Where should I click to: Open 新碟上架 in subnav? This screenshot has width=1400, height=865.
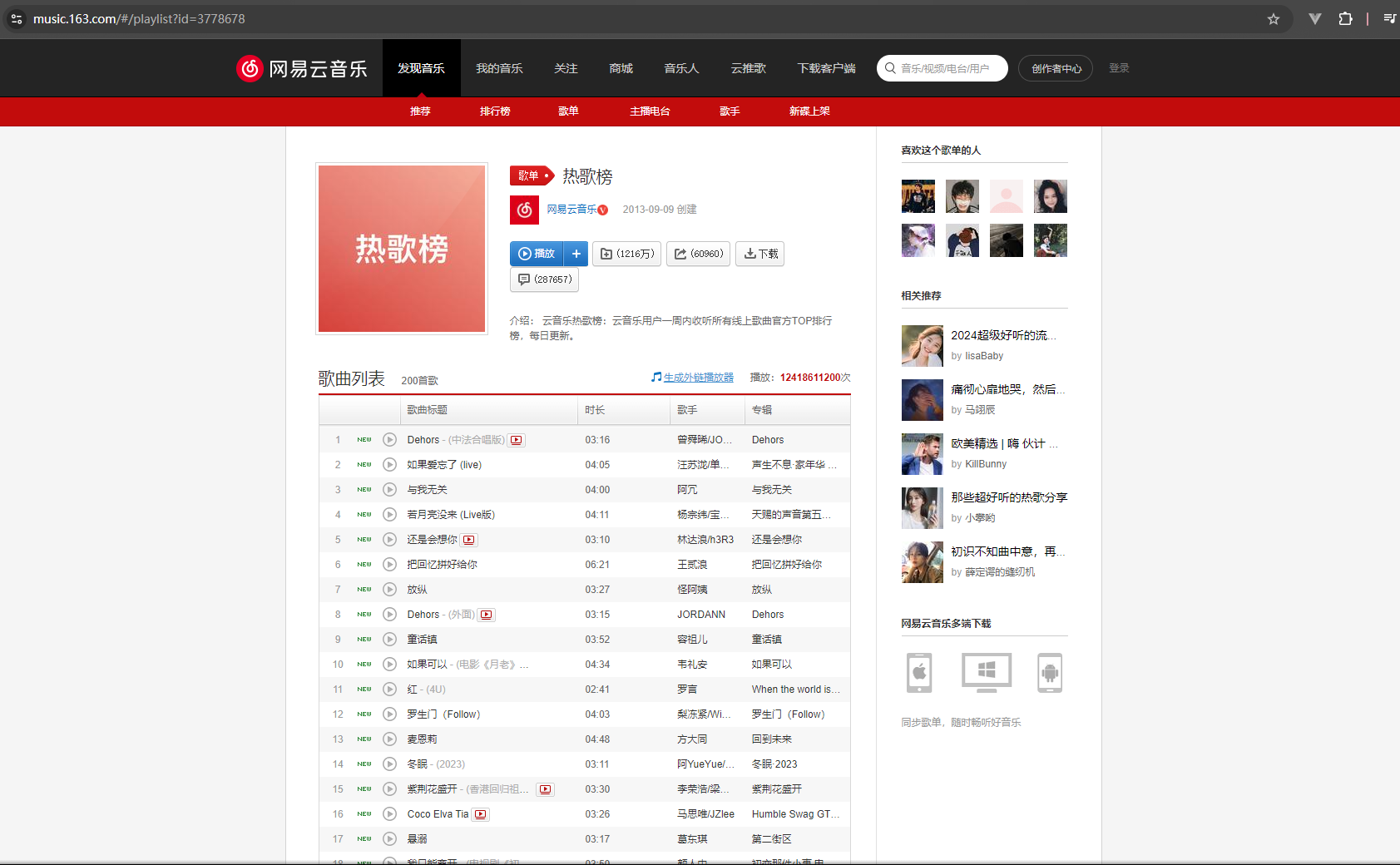click(809, 111)
